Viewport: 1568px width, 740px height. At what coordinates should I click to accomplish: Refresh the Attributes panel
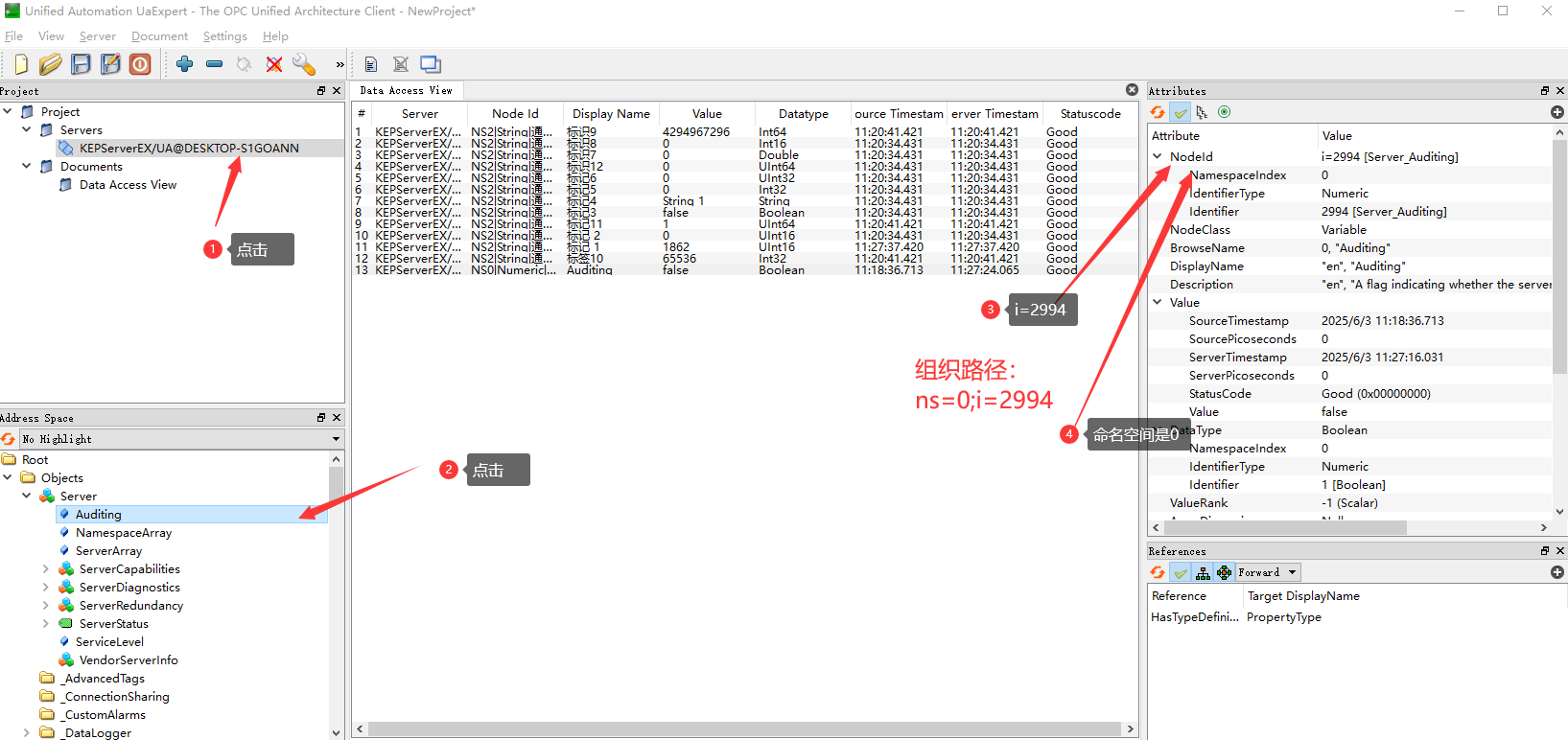(x=1158, y=112)
